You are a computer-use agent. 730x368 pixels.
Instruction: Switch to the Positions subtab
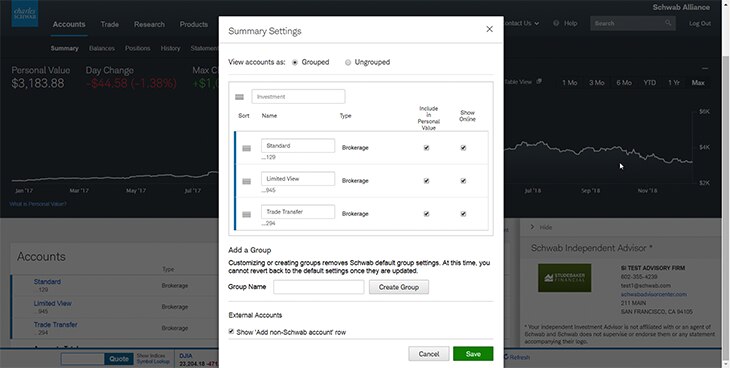pos(137,48)
